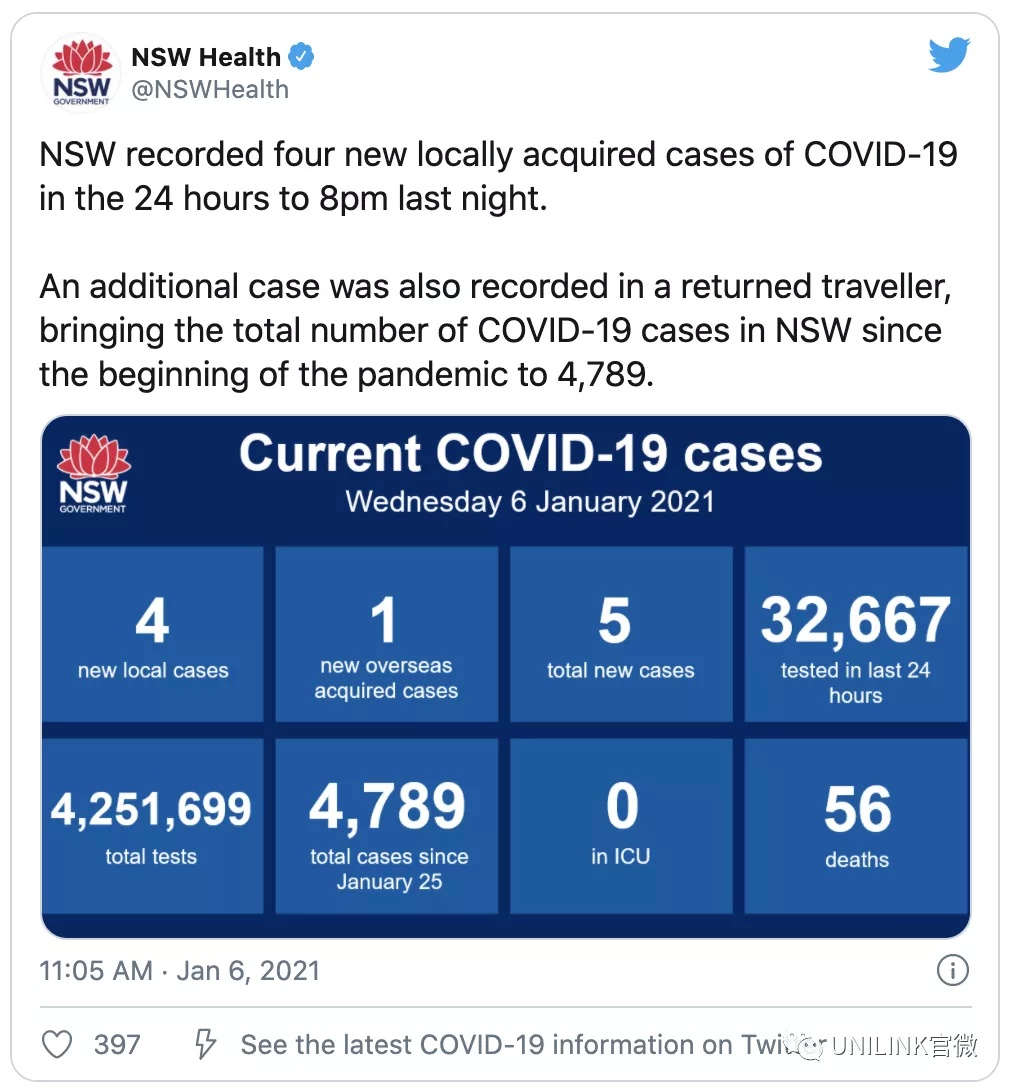Open the NSW Health profile avatar
The image size is (1010, 1090).
click(81, 73)
